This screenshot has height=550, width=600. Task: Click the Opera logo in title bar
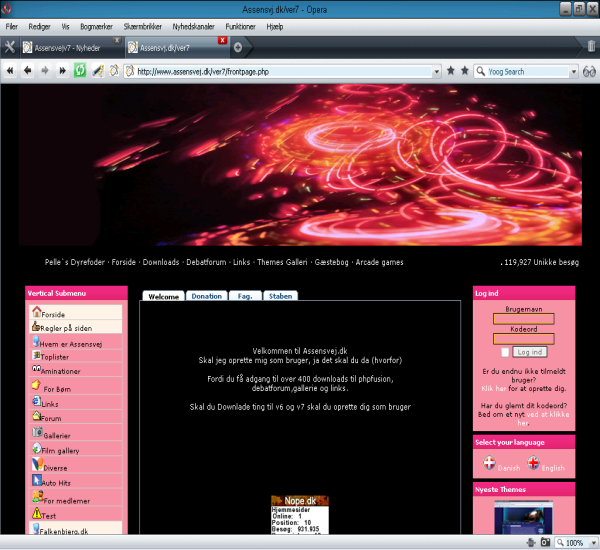(6, 8)
